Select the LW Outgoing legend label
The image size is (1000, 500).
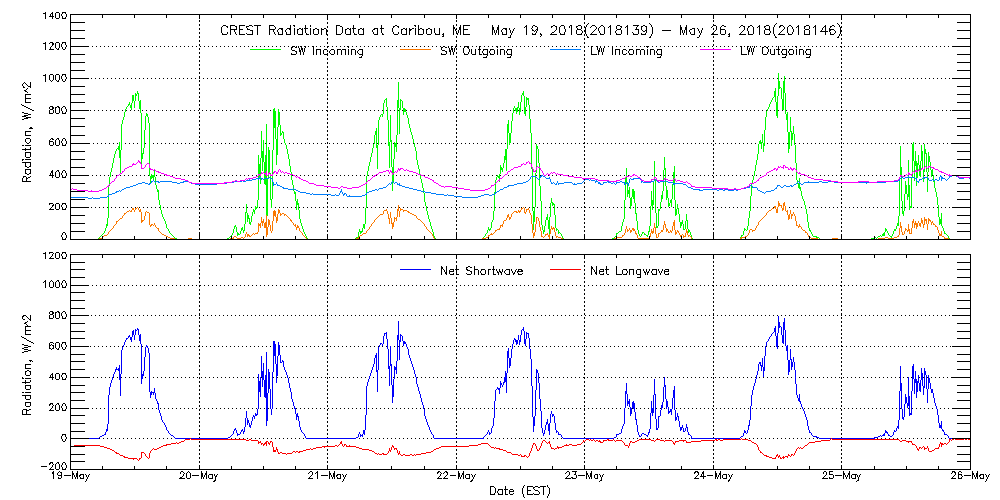click(x=775, y=51)
